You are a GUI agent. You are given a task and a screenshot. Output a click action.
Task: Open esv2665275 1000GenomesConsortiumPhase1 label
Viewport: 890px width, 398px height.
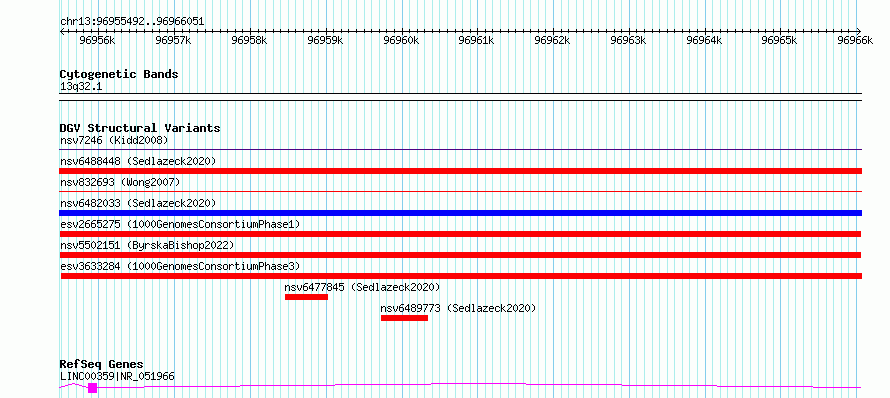click(180, 224)
